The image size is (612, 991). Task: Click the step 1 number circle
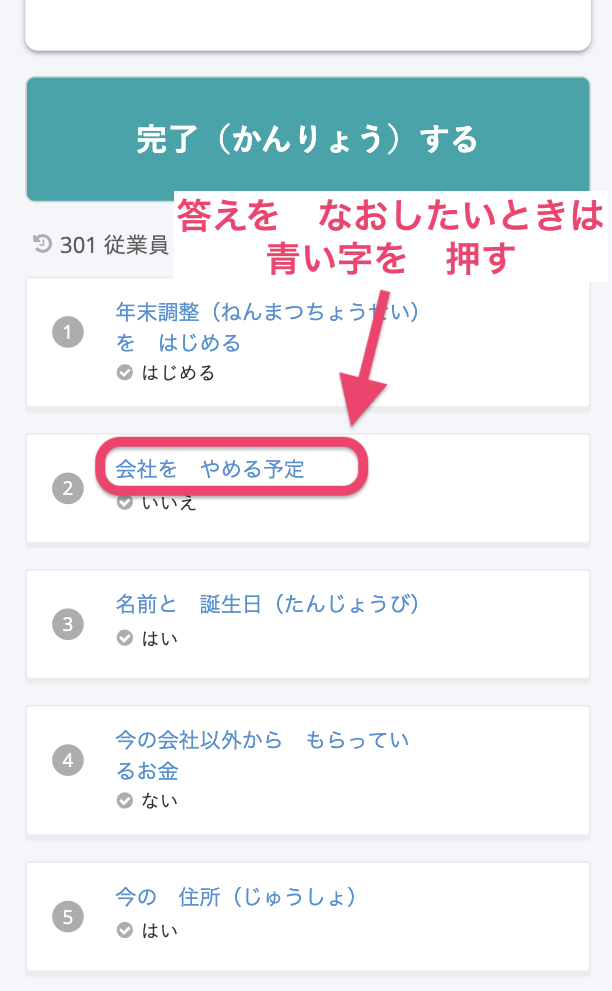[x=67, y=333]
